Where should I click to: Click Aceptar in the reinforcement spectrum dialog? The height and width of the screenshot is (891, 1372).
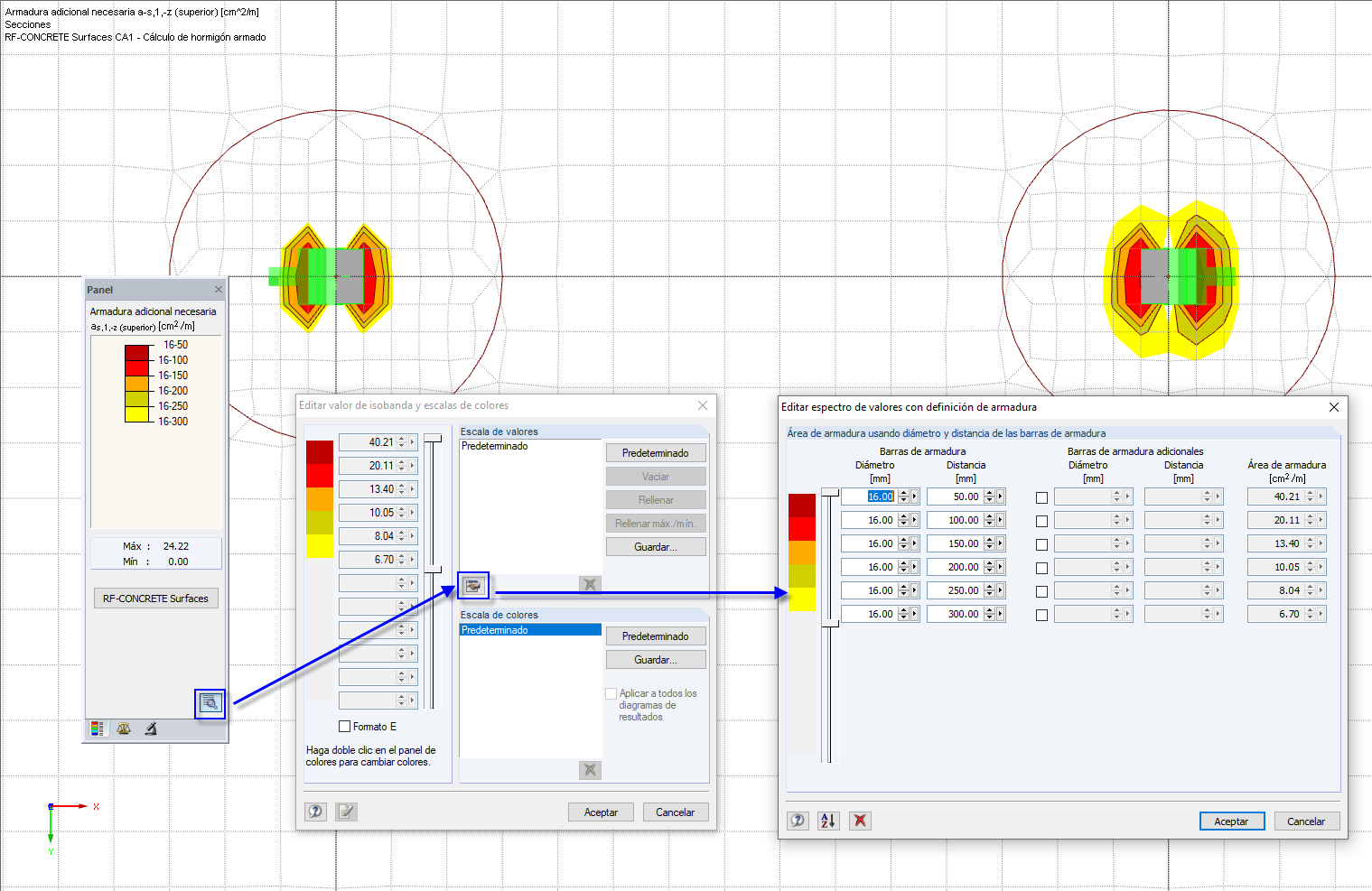[x=1232, y=821]
